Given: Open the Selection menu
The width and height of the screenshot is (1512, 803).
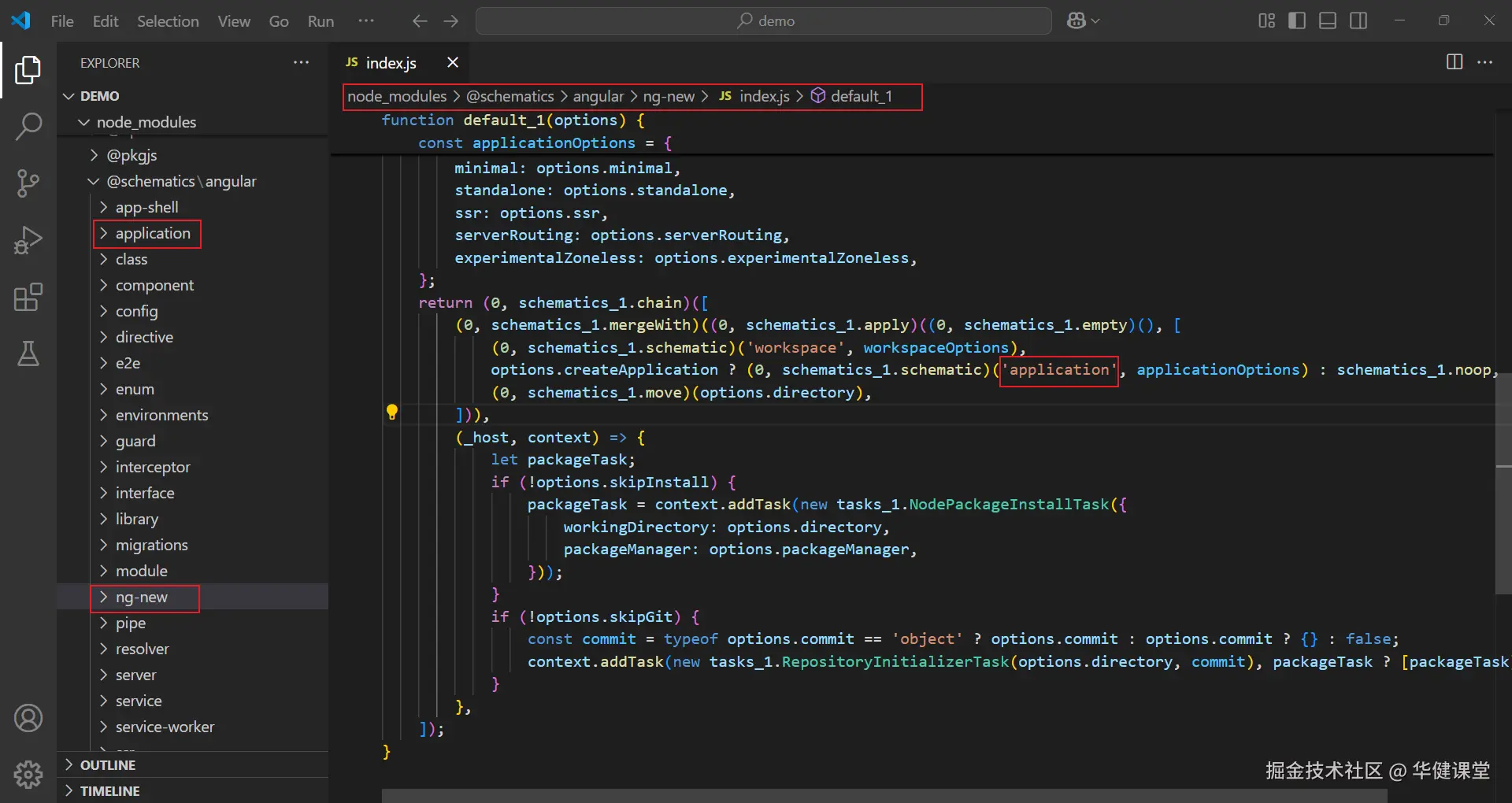Looking at the screenshot, I should (x=168, y=21).
